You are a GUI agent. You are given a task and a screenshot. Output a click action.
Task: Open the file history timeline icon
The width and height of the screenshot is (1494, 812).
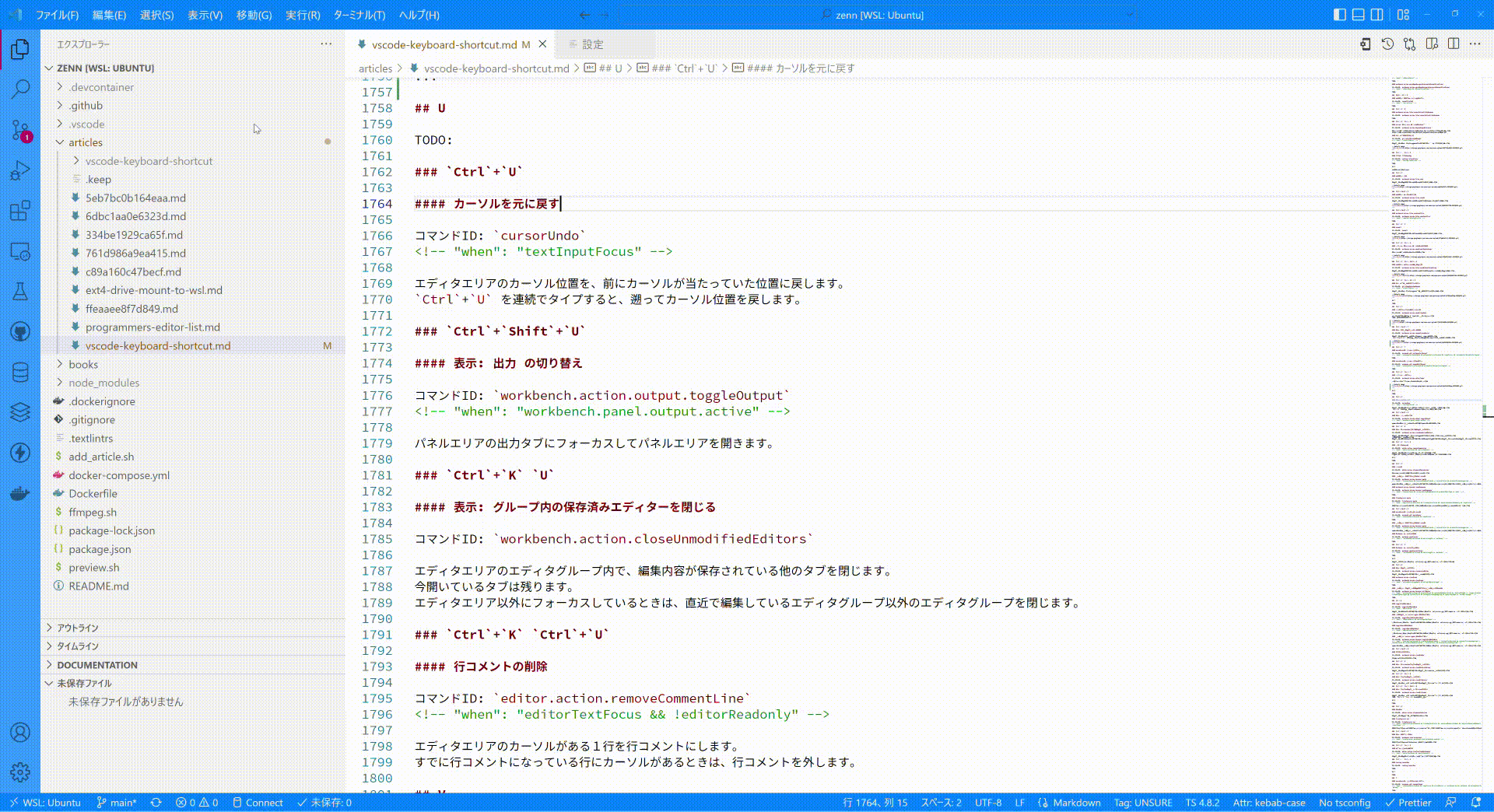(1387, 44)
